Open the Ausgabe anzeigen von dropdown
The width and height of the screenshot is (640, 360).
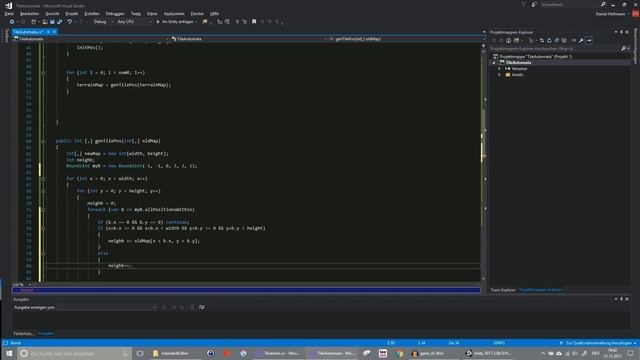pos(107,307)
